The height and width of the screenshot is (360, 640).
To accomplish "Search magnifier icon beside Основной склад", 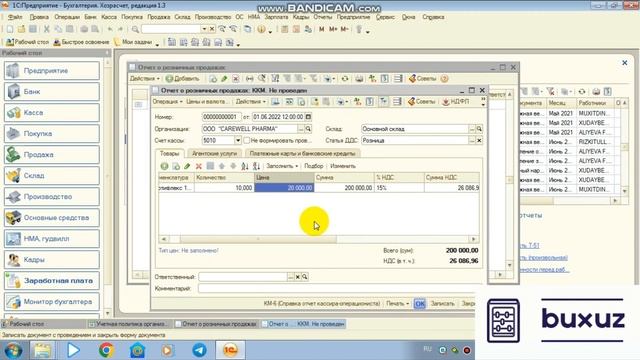I will [x=479, y=129].
